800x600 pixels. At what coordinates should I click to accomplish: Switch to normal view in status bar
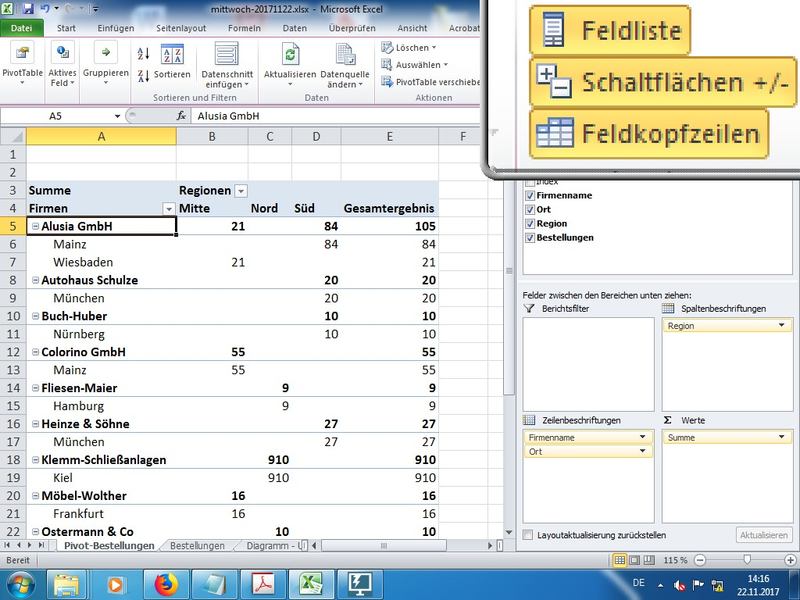619,560
